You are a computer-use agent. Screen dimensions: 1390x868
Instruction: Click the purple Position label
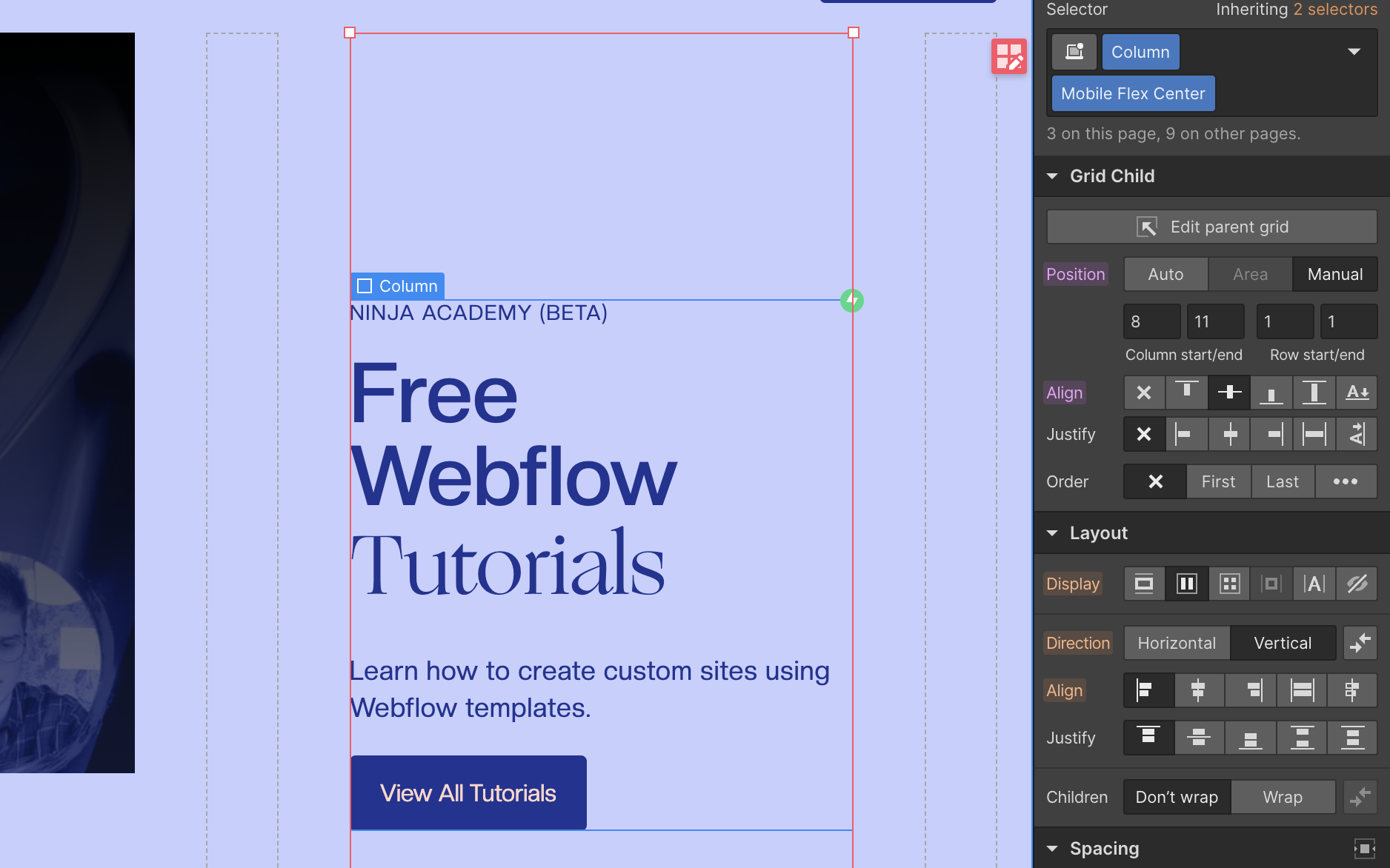(x=1076, y=274)
